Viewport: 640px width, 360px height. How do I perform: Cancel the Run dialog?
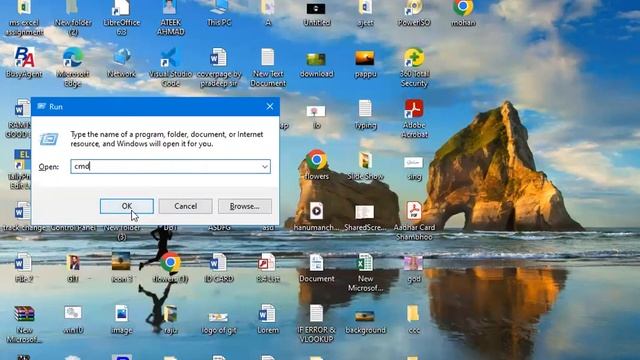pyautogui.click(x=185, y=206)
